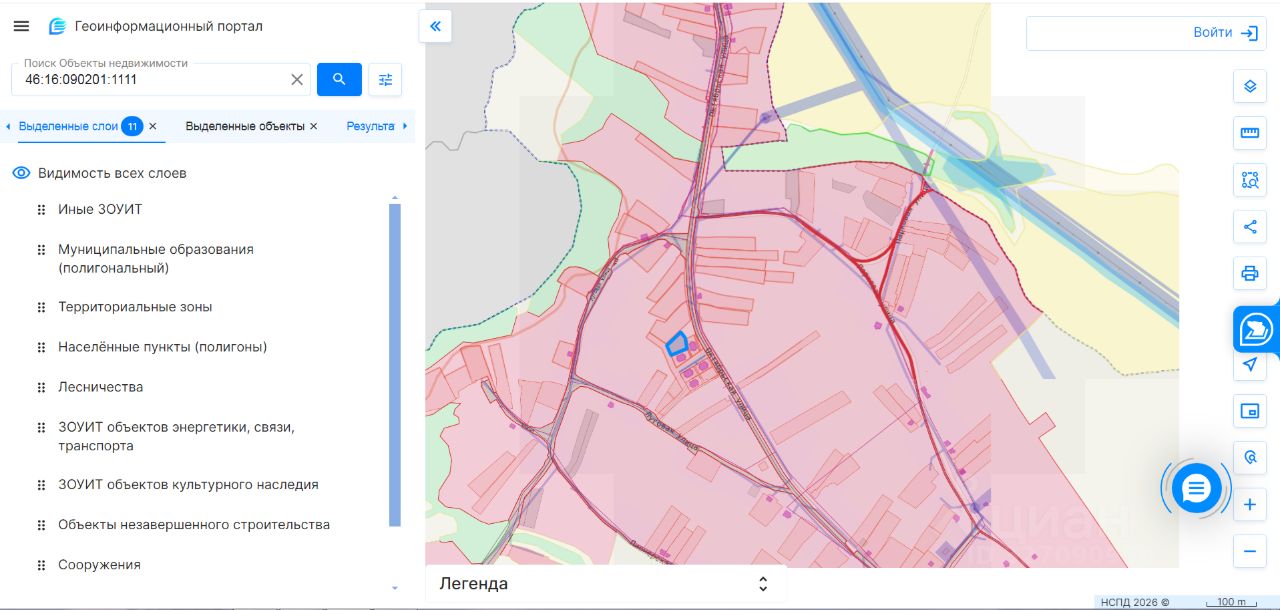The width and height of the screenshot is (1280, 610).
Task: Click handle for ЗОУИТ культурного наследия layer
Action: pos(41,485)
